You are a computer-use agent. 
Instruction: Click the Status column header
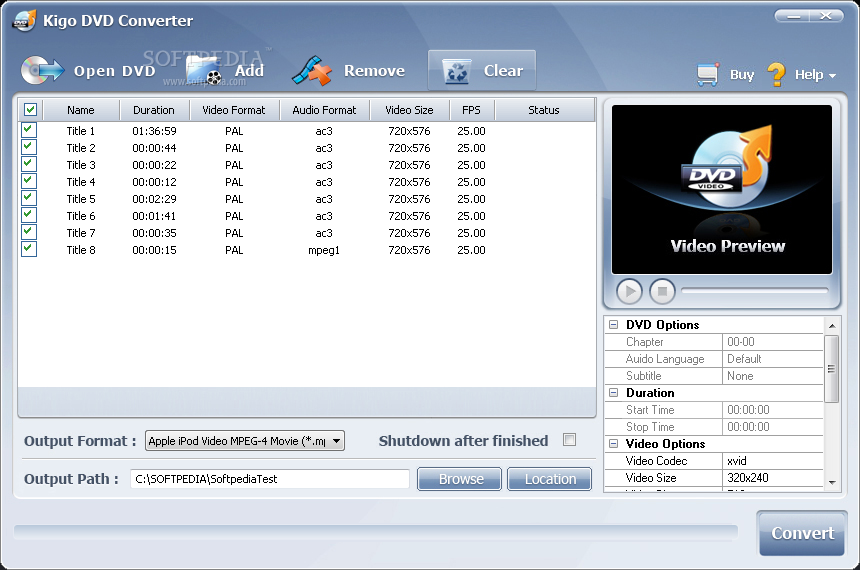click(x=544, y=110)
